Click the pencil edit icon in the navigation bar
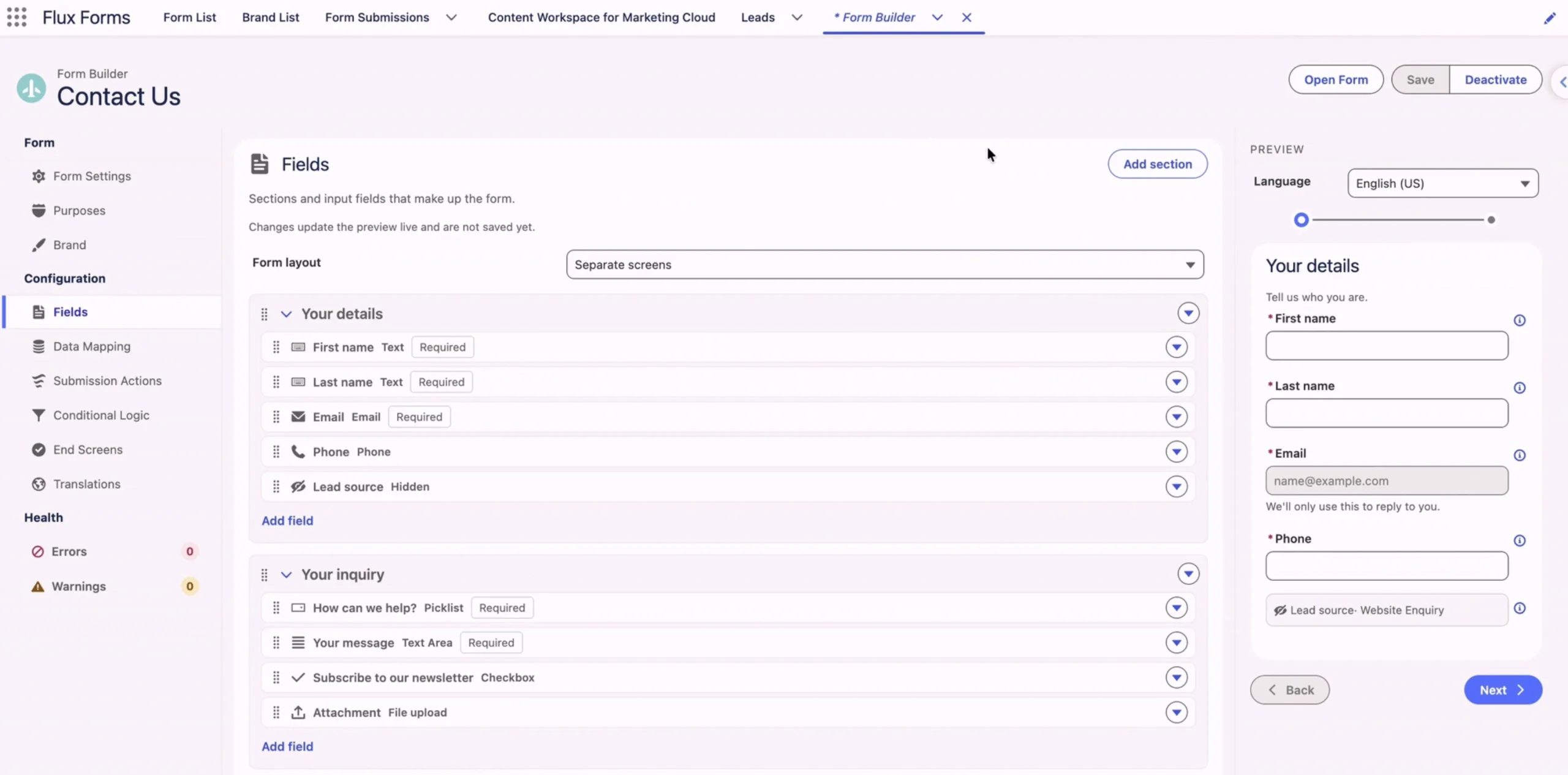Screen dimensions: 1568x775 coord(1549,18)
